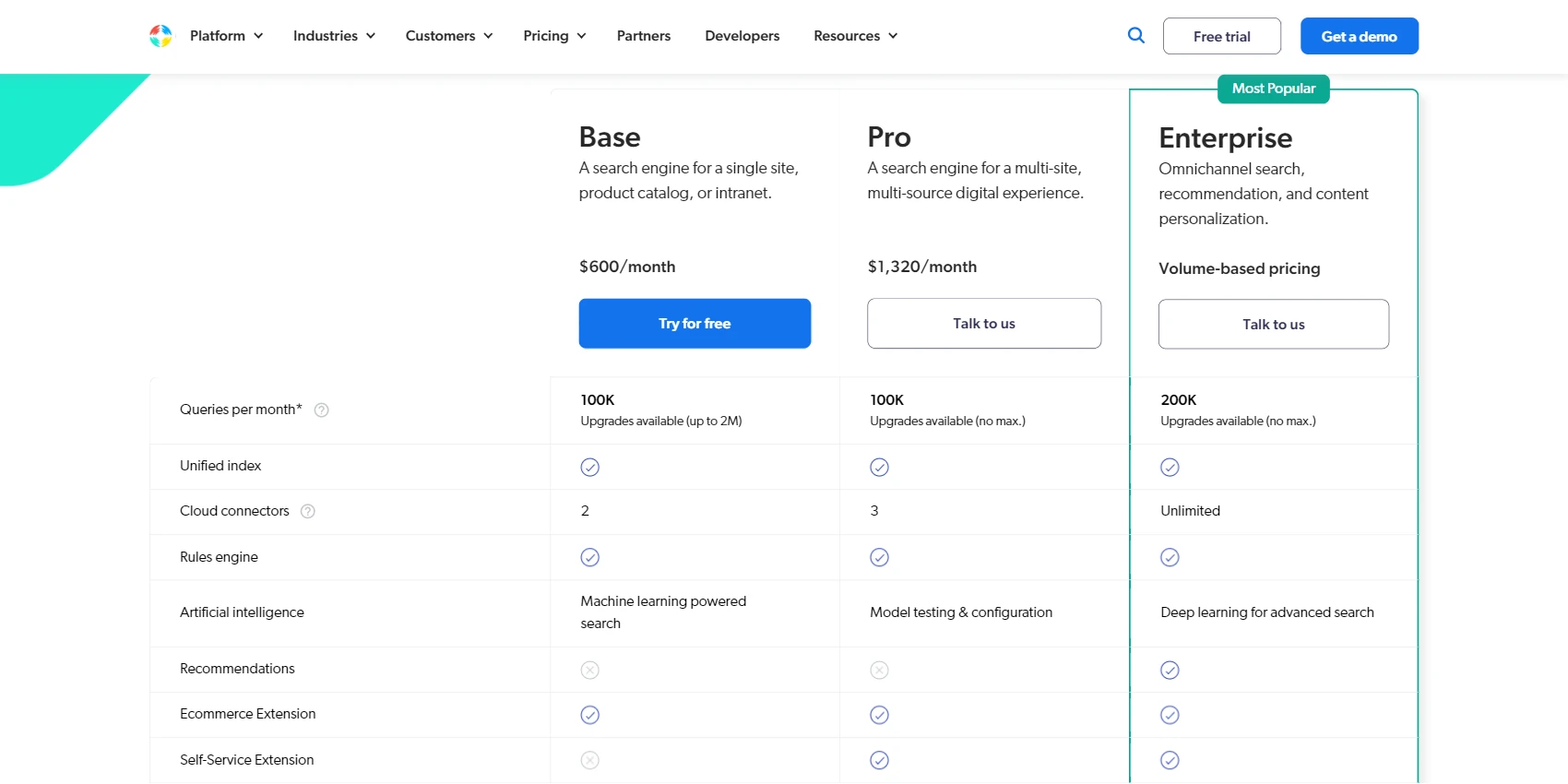
Task: Click the Queries per month* label
Action: tap(241, 410)
